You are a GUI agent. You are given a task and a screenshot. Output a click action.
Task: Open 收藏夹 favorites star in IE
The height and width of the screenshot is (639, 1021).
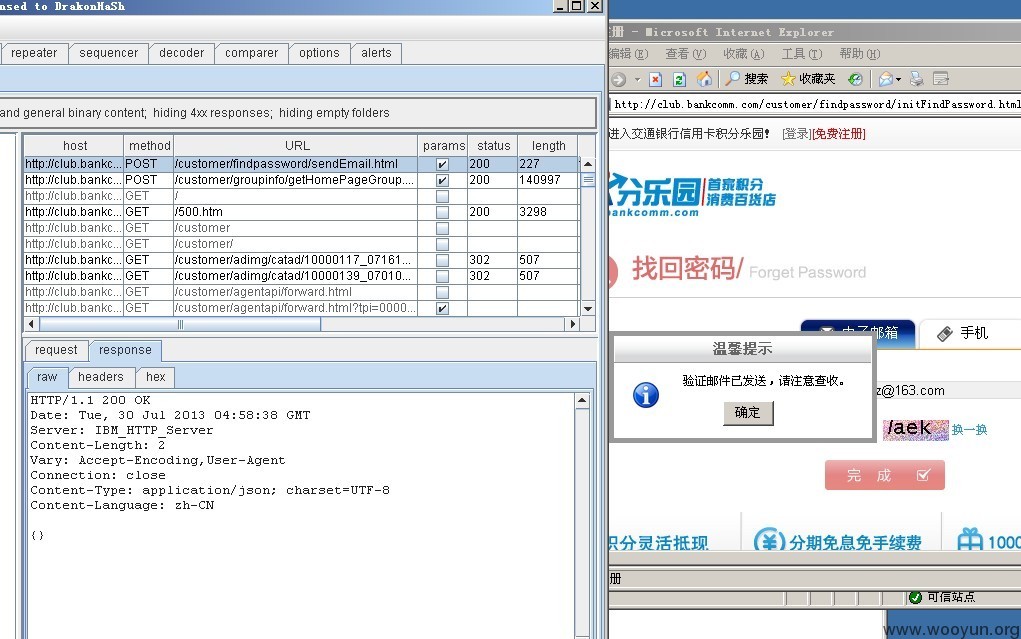click(x=788, y=79)
